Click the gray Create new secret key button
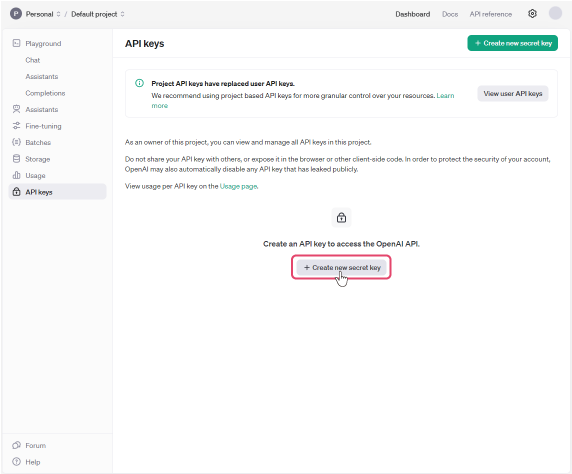 (x=341, y=267)
